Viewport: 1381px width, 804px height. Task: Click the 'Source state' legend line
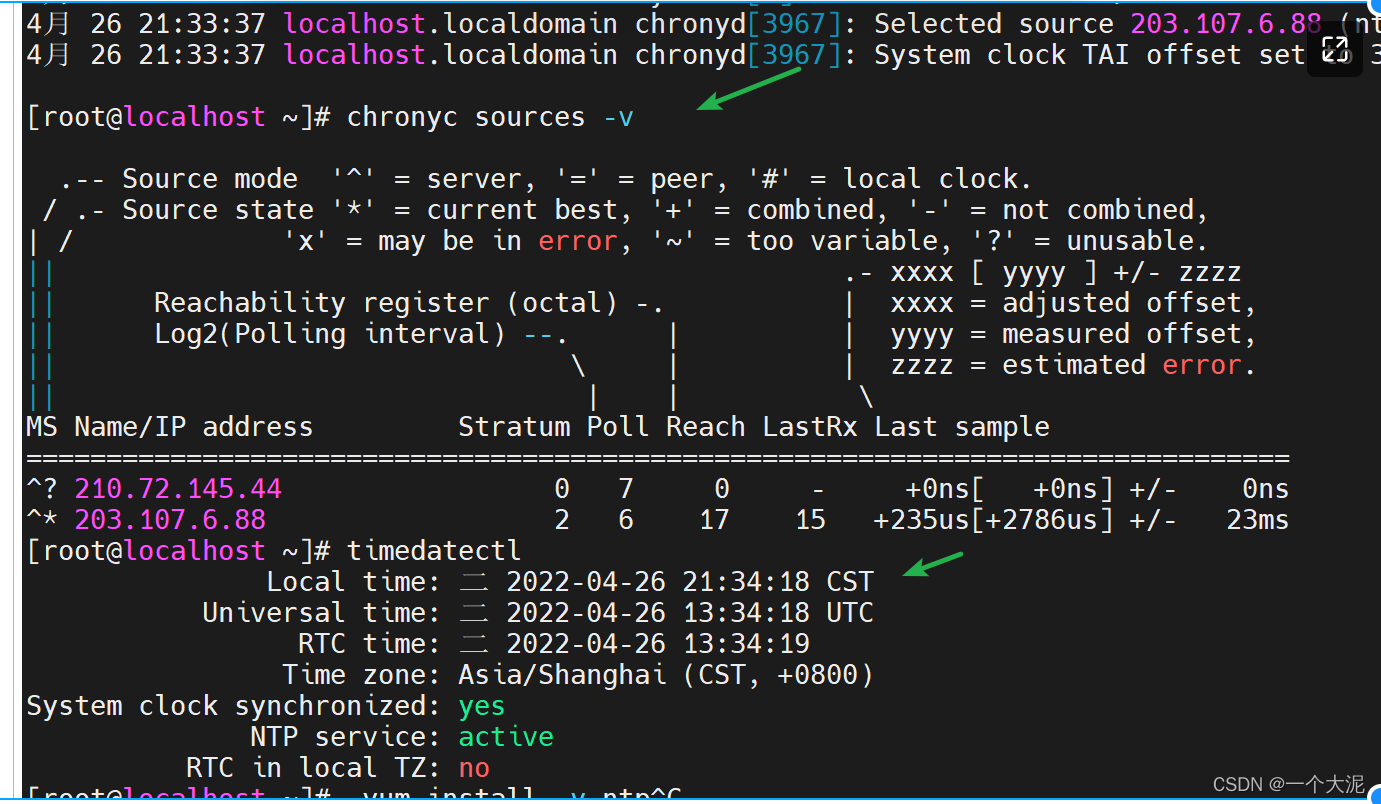pos(626,210)
